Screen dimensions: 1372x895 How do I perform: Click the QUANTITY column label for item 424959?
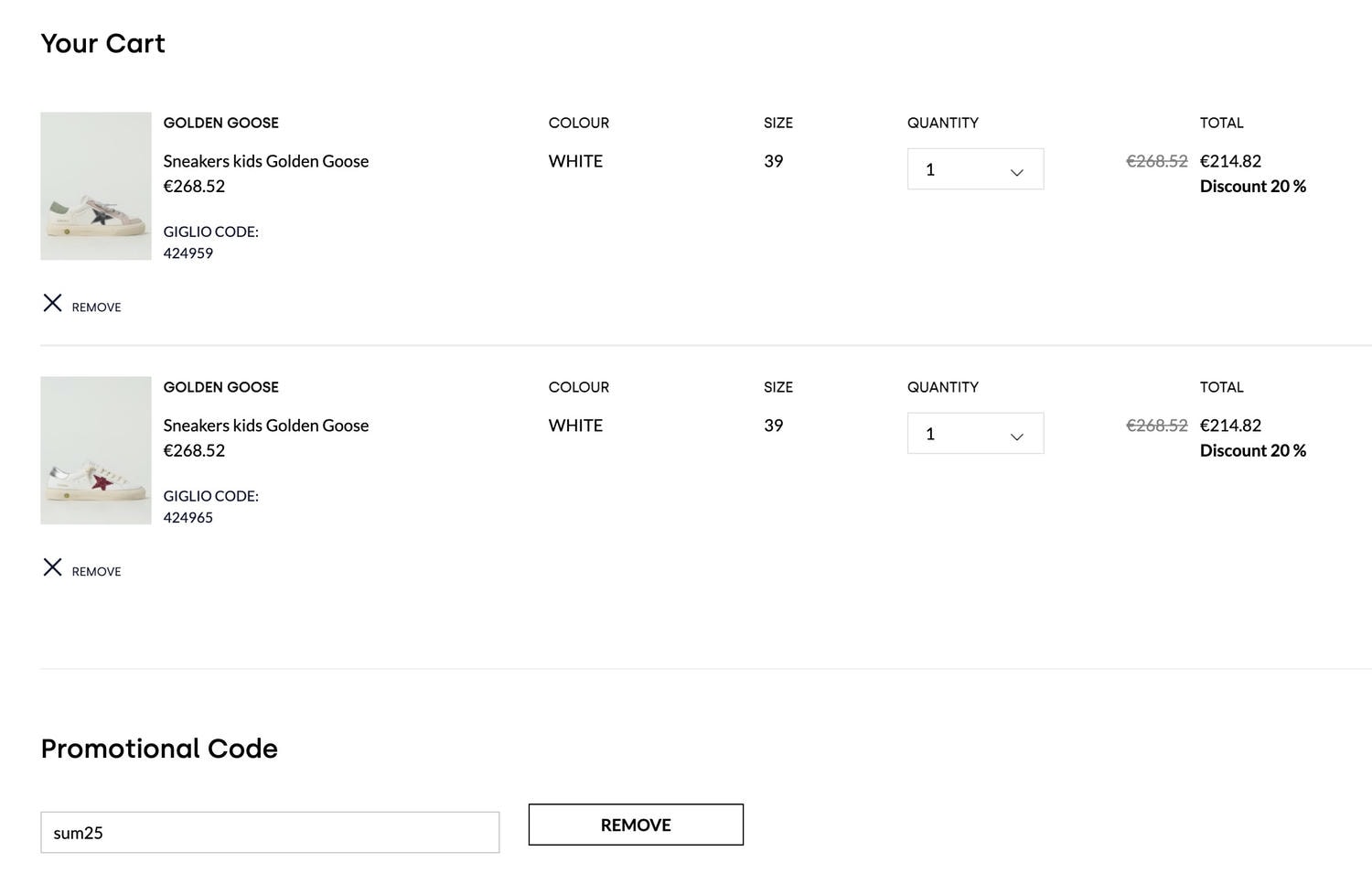click(943, 123)
